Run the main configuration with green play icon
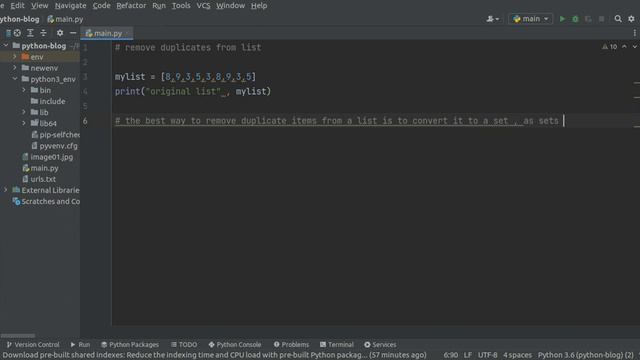This screenshot has height=360, width=640. (562, 19)
